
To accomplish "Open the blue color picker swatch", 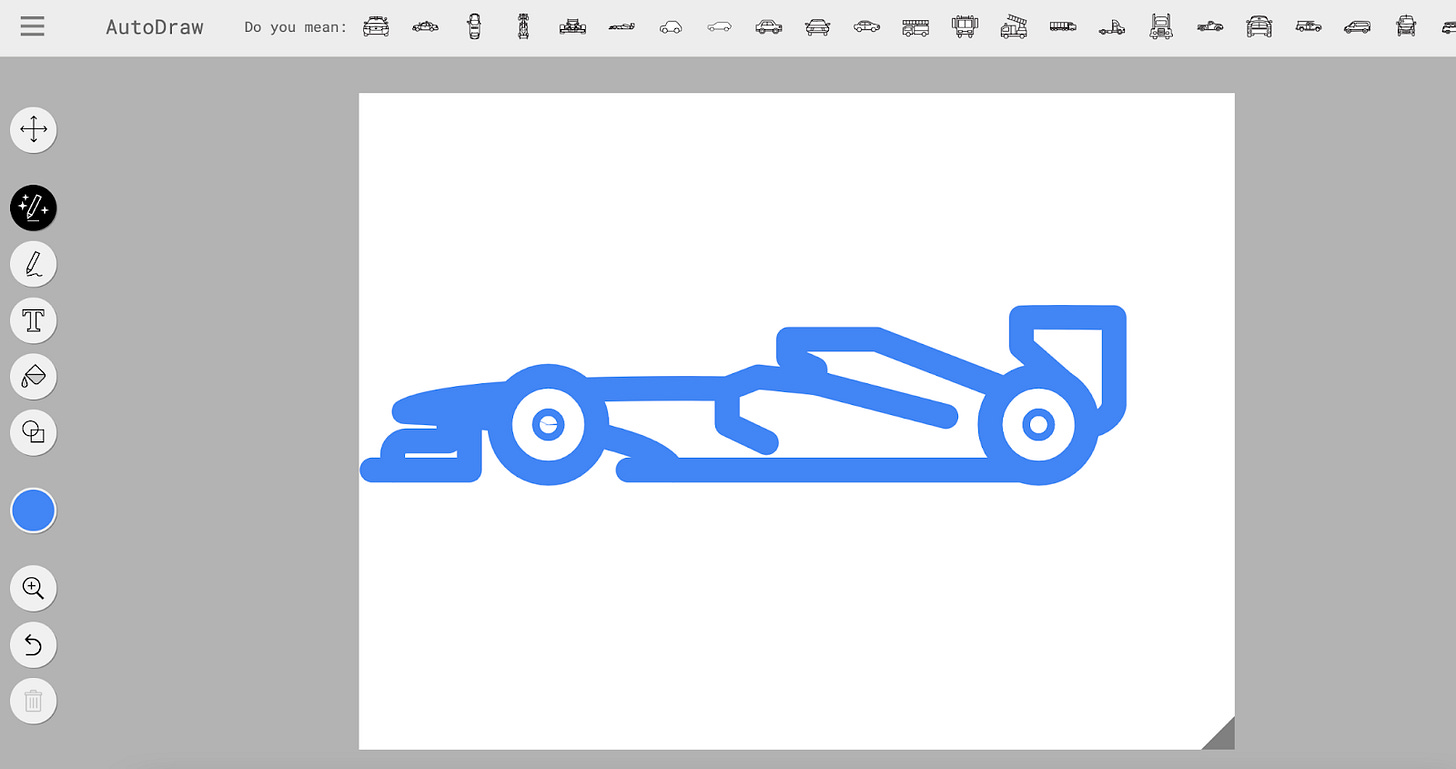I will coord(34,510).
